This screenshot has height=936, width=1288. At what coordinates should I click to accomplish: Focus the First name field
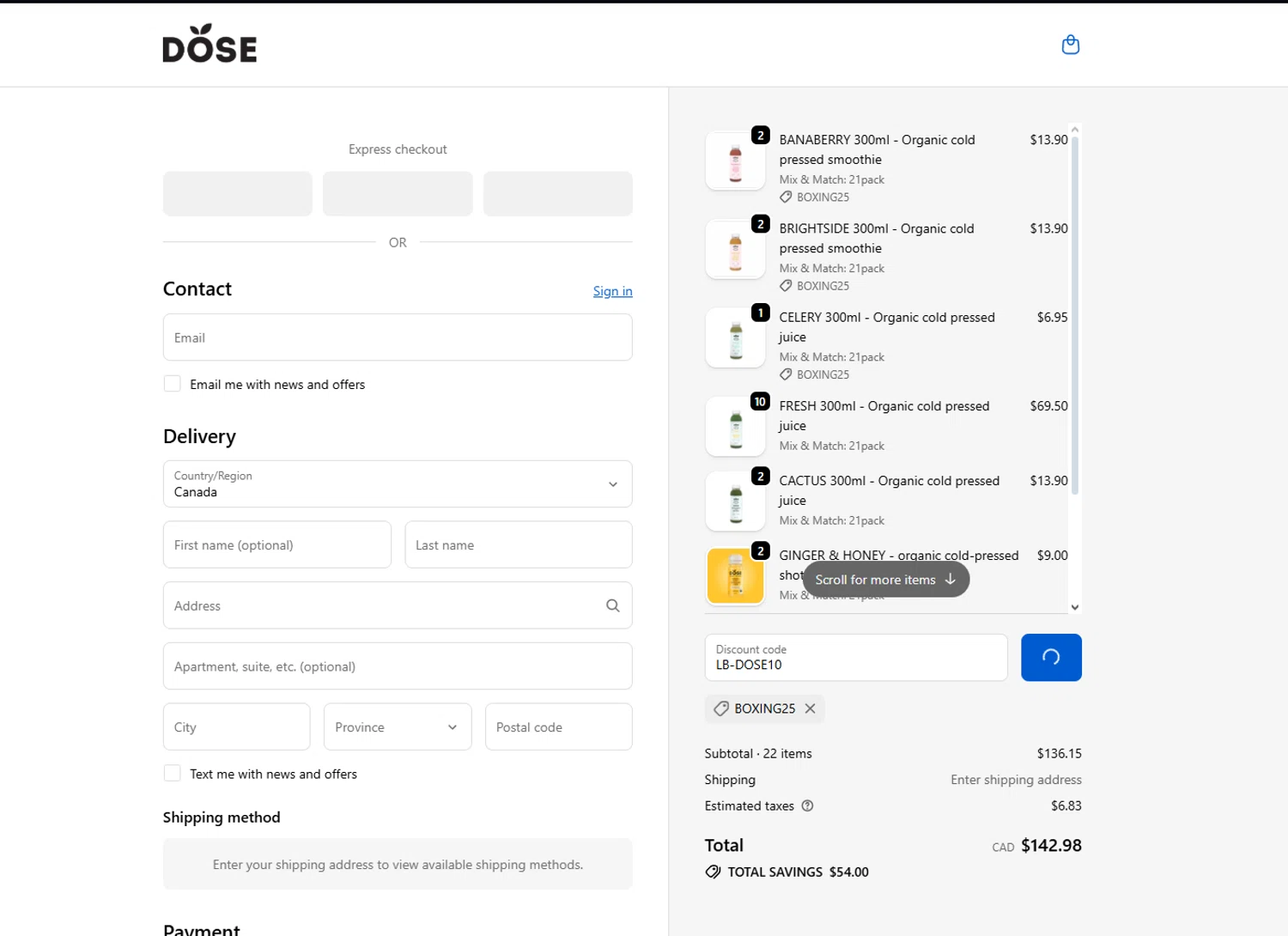[277, 544]
